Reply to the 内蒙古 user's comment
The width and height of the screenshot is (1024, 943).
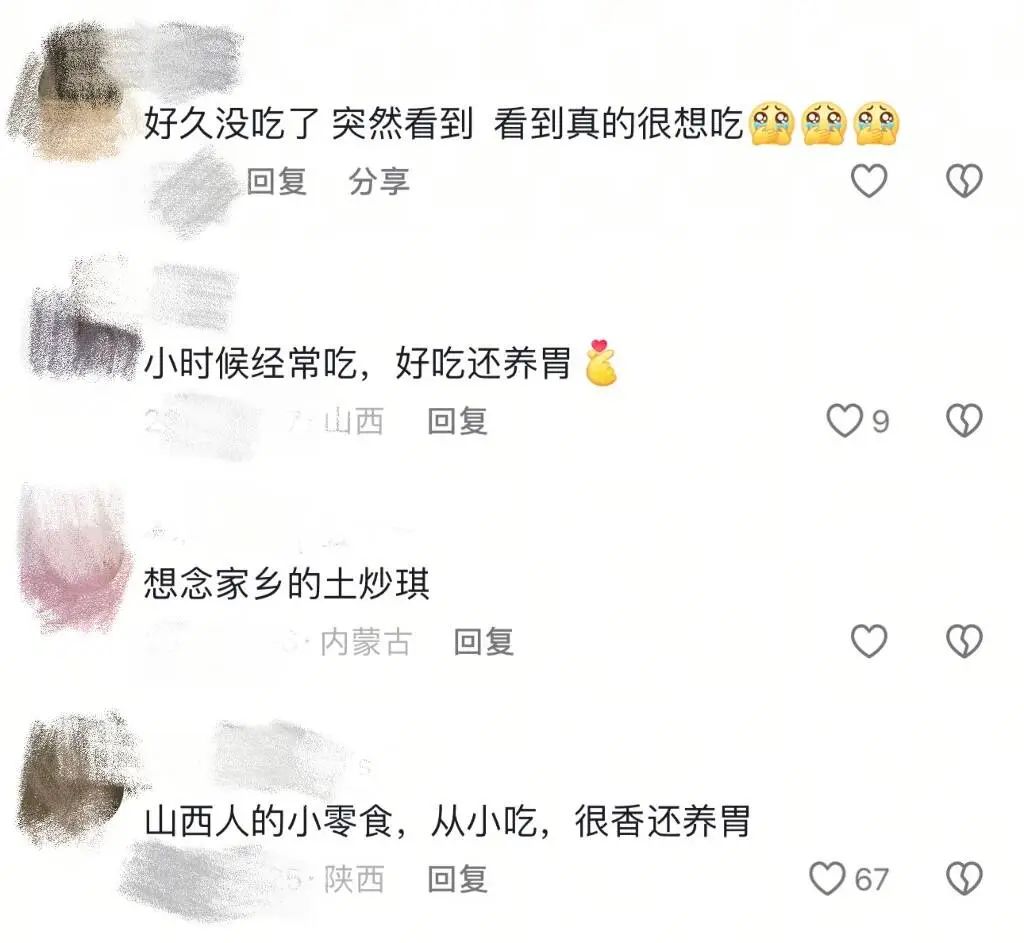(483, 641)
